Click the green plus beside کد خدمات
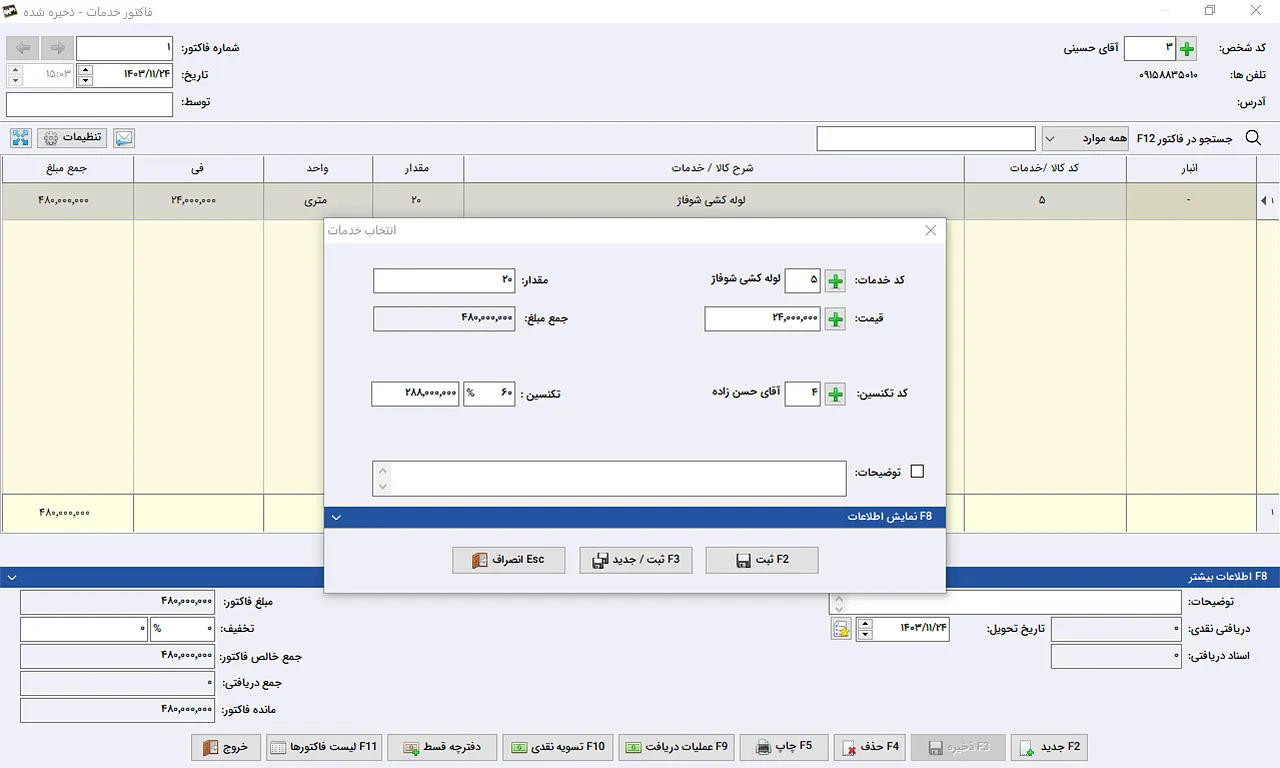 (x=835, y=281)
